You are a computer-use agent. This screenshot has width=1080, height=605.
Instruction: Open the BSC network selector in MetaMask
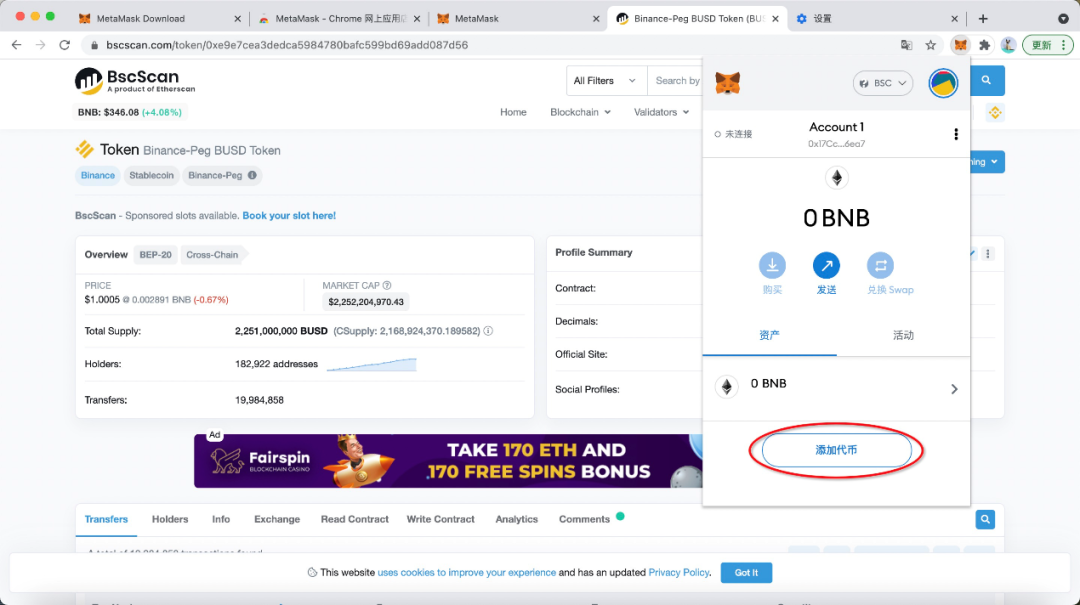[882, 83]
